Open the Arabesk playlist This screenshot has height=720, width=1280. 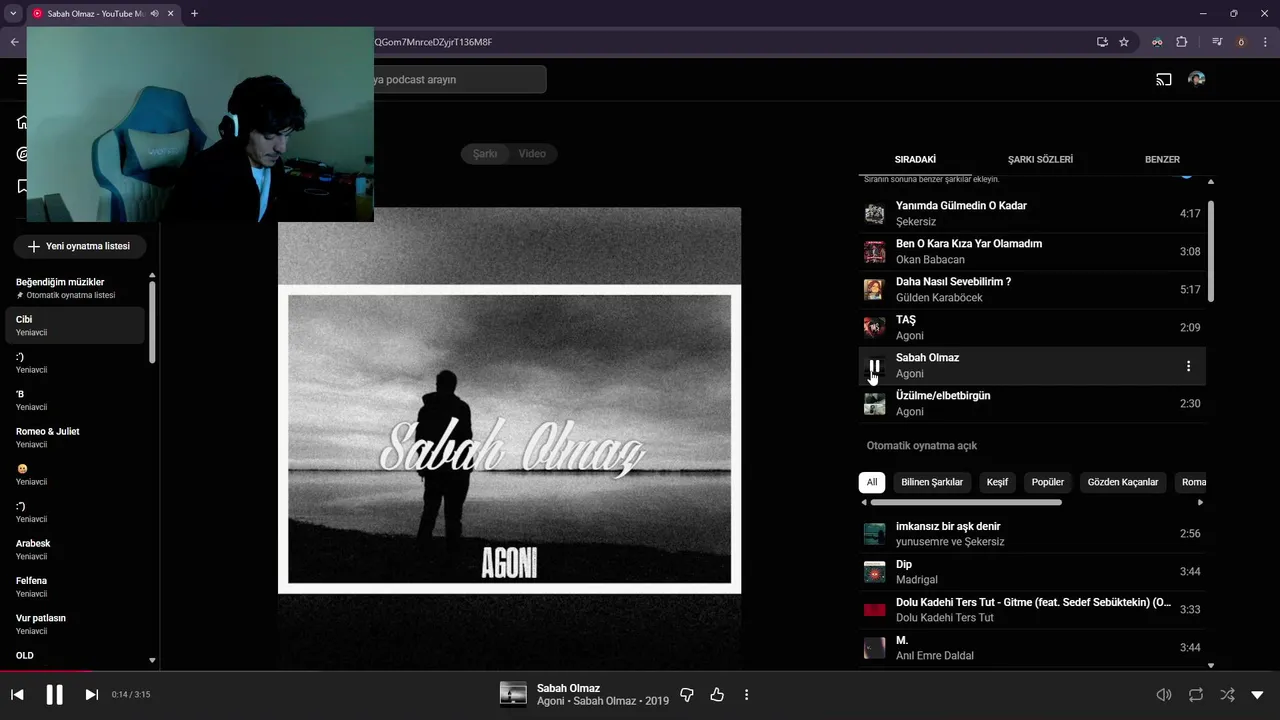pos(75,549)
